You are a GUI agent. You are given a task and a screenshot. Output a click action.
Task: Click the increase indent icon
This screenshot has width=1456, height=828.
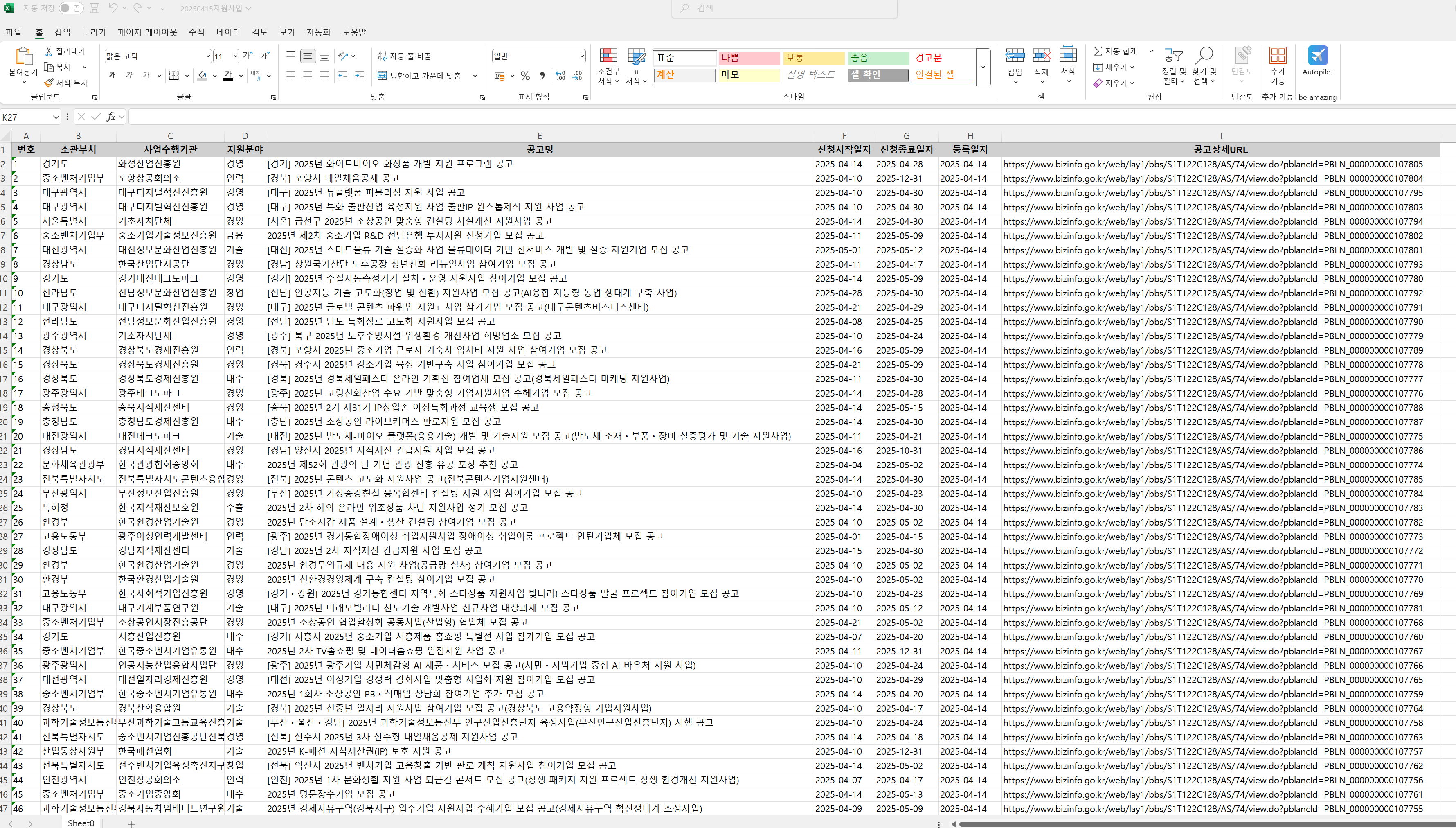coord(359,76)
